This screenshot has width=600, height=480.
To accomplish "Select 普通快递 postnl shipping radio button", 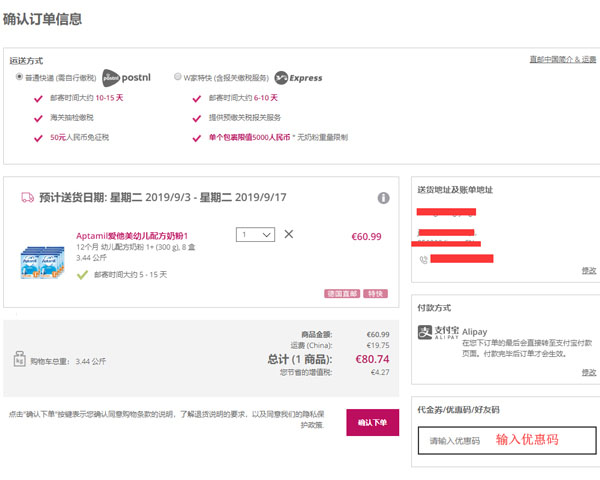I will (x=19, y=77).
